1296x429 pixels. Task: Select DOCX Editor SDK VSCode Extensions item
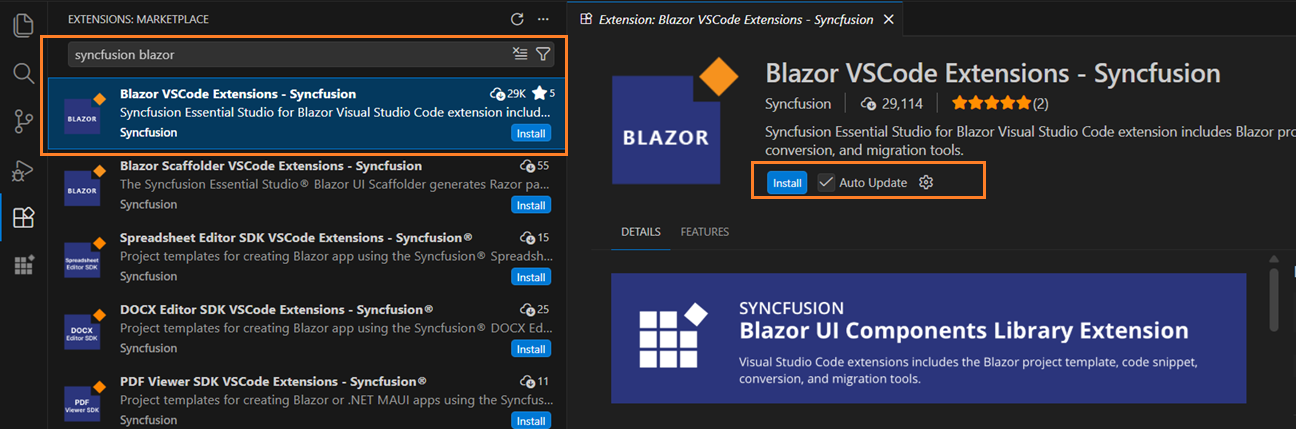[x=306, y=330]
